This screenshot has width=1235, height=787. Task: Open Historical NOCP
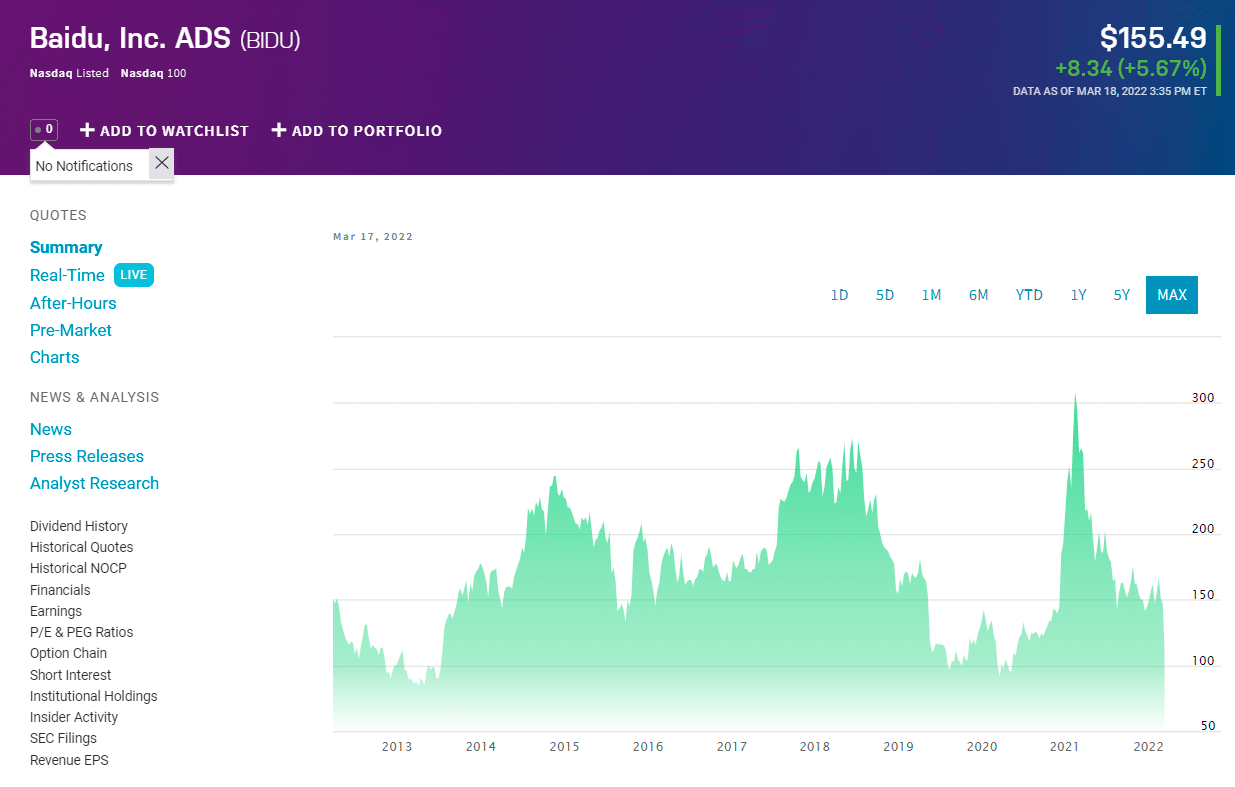coord(78,568)
